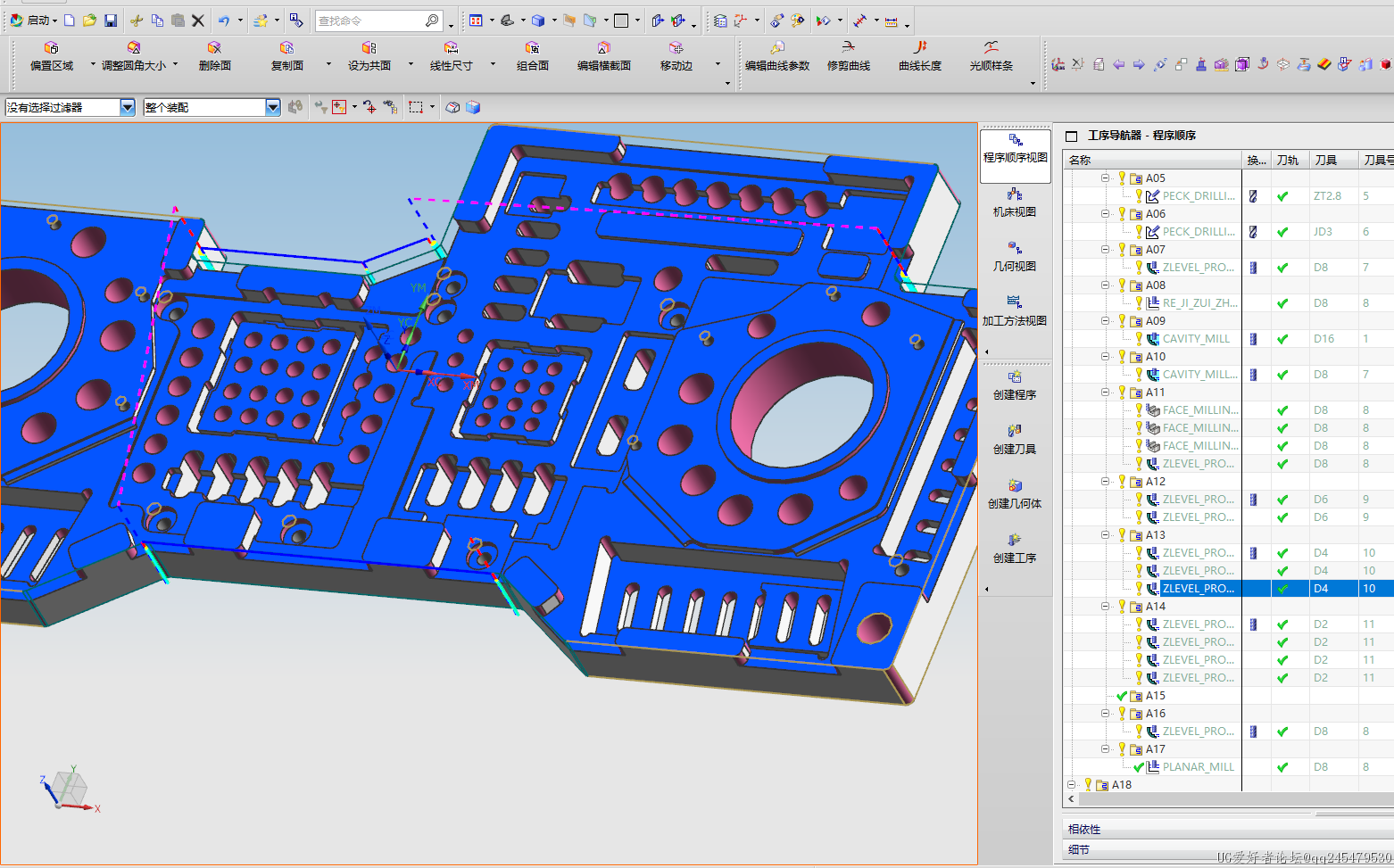The height and width of the screenshot is (868, 1394).
Task: Click the dashed rectangle selection icon
Action: [x=416, y=107]
